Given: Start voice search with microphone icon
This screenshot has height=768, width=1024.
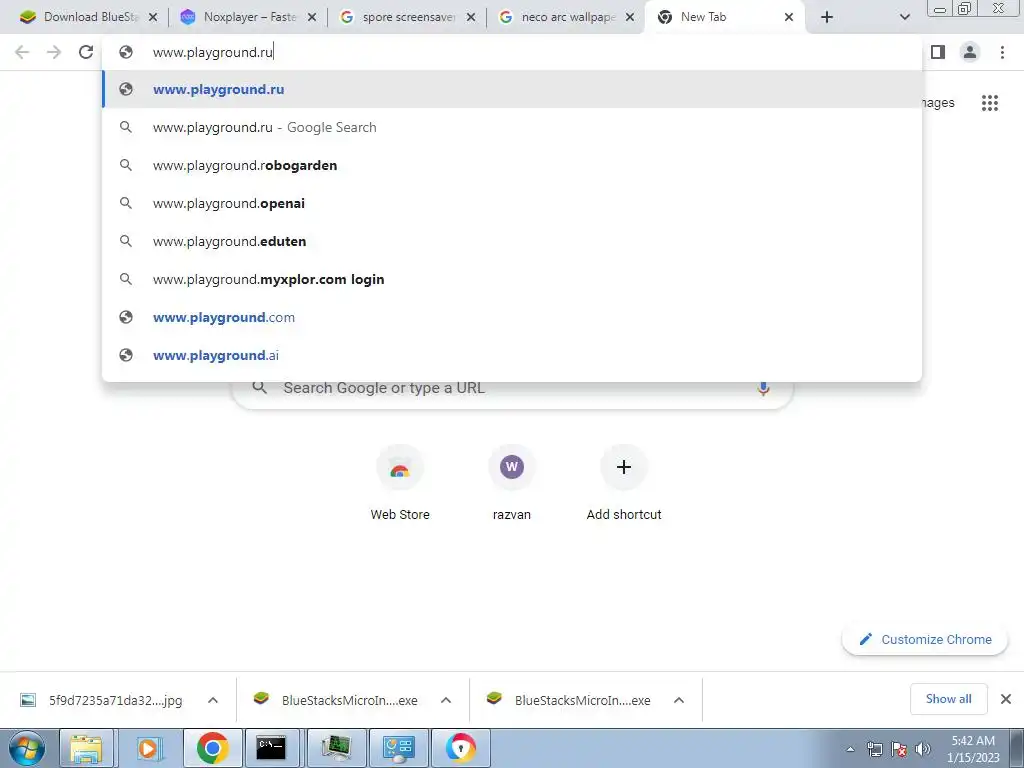Looking at the screenshot, I should tap(763, 388).
